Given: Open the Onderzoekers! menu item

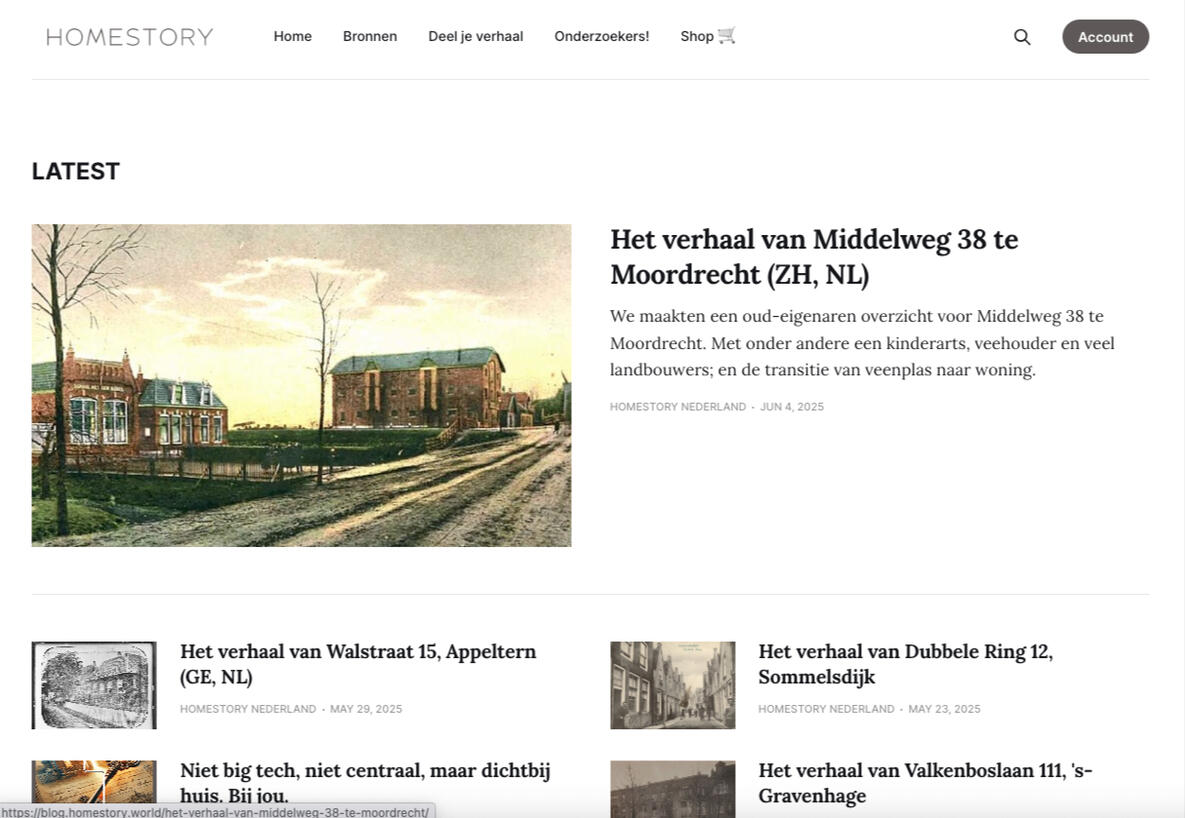Looking at the screenshot, I should tap(602, 36).
